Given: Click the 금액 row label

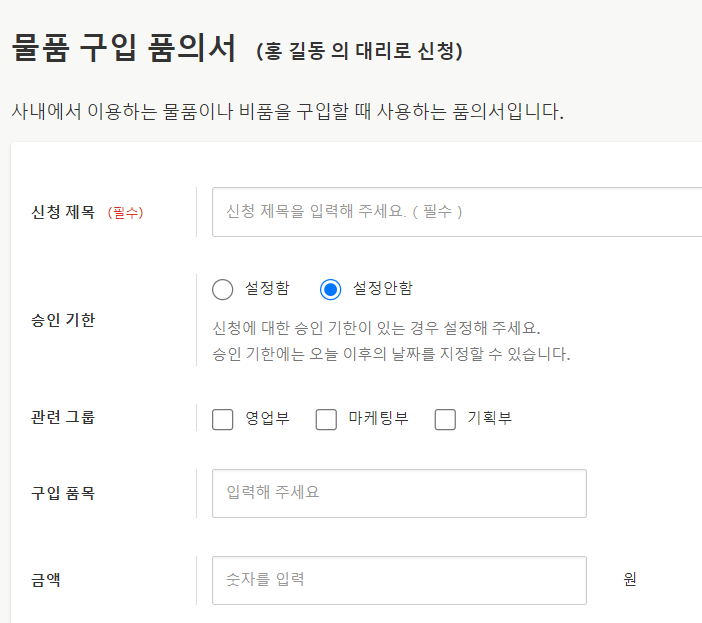Looking at the screenshot, I should tap(46, 580).
